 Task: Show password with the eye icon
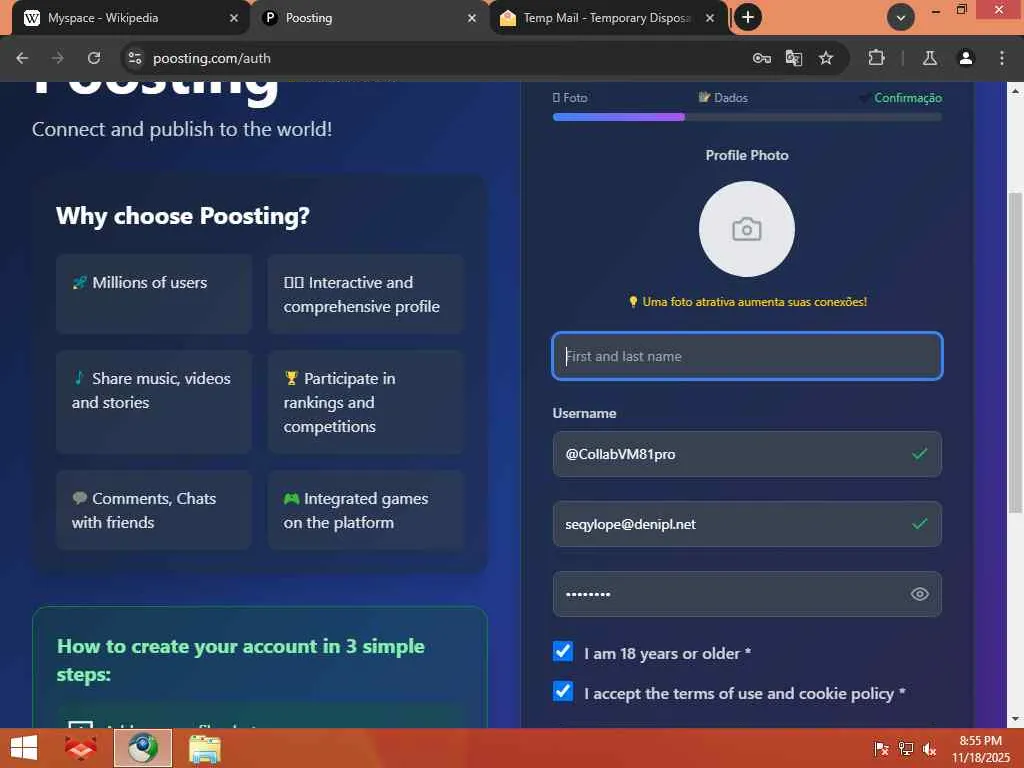click(x=920, y=594)
